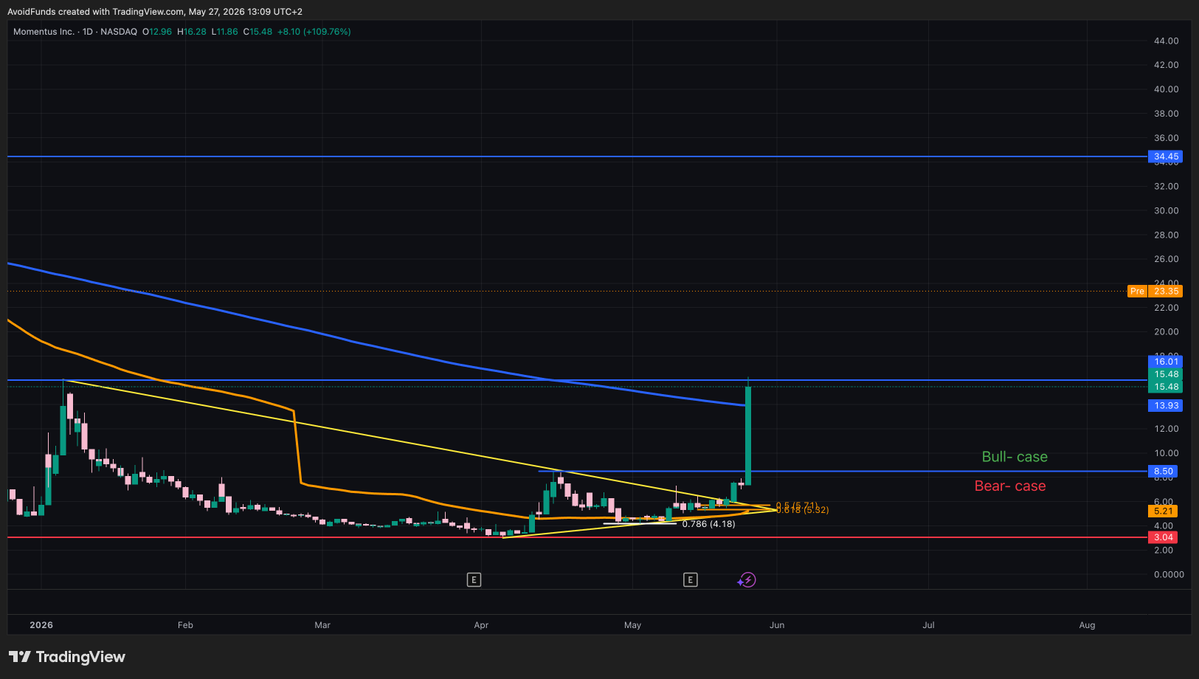Click the 40.00 price axis tick
Viewport: 1199px width, 679px height.
[x=1166, y=89]
